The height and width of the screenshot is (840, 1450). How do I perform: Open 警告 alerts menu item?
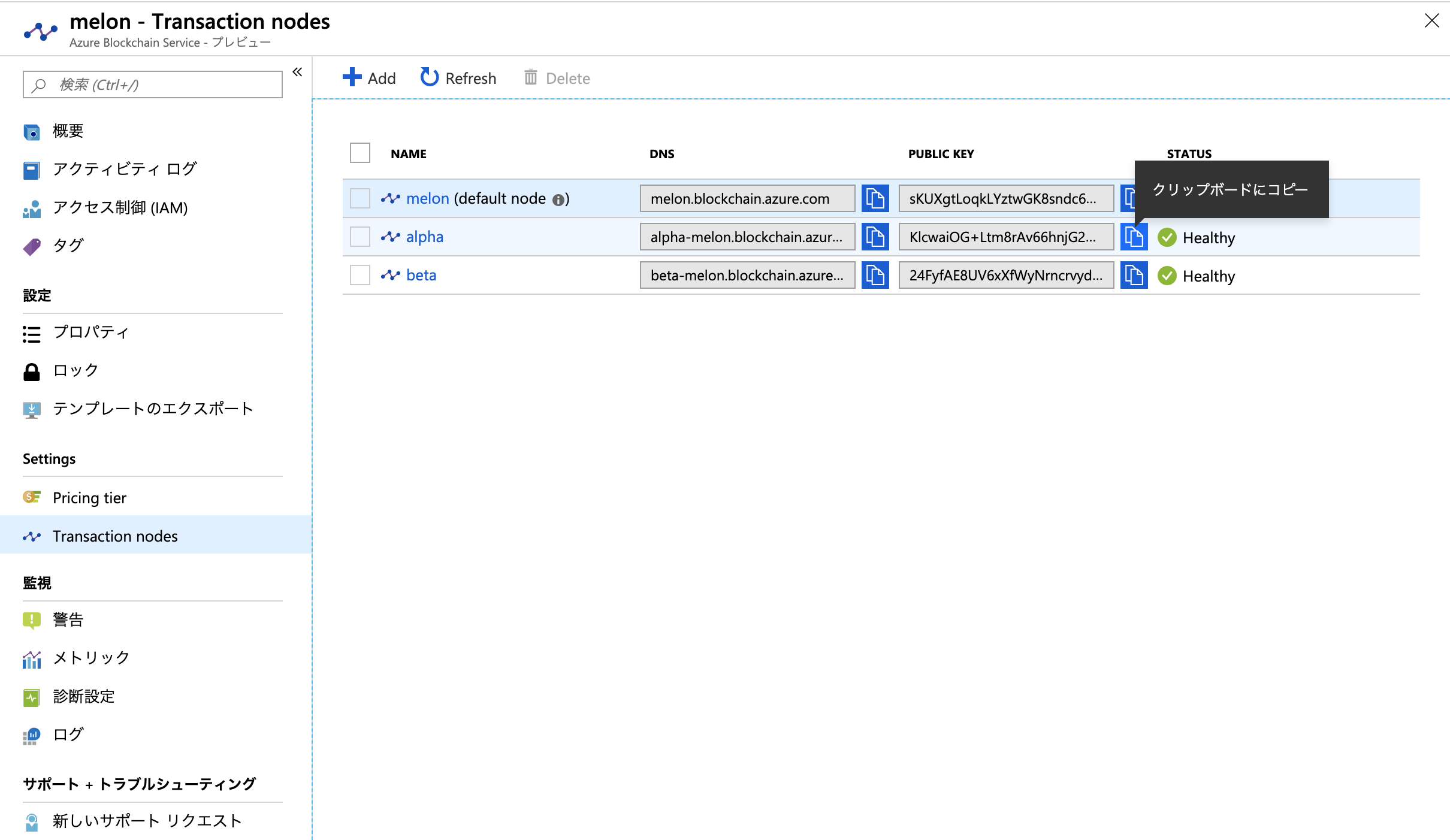click(x=156, y=620)
